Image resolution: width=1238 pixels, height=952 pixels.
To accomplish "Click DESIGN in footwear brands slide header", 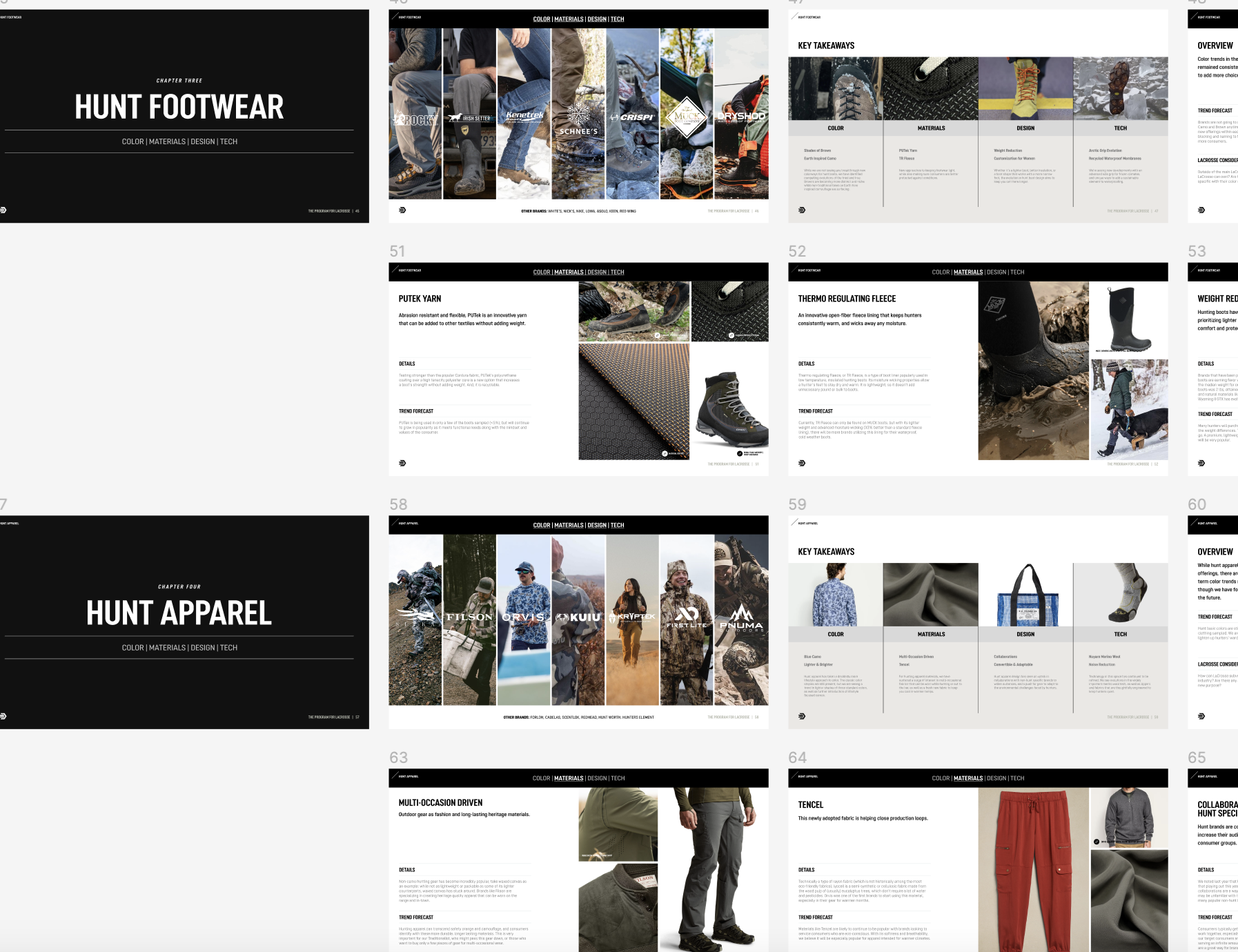I will pos(597,19).
